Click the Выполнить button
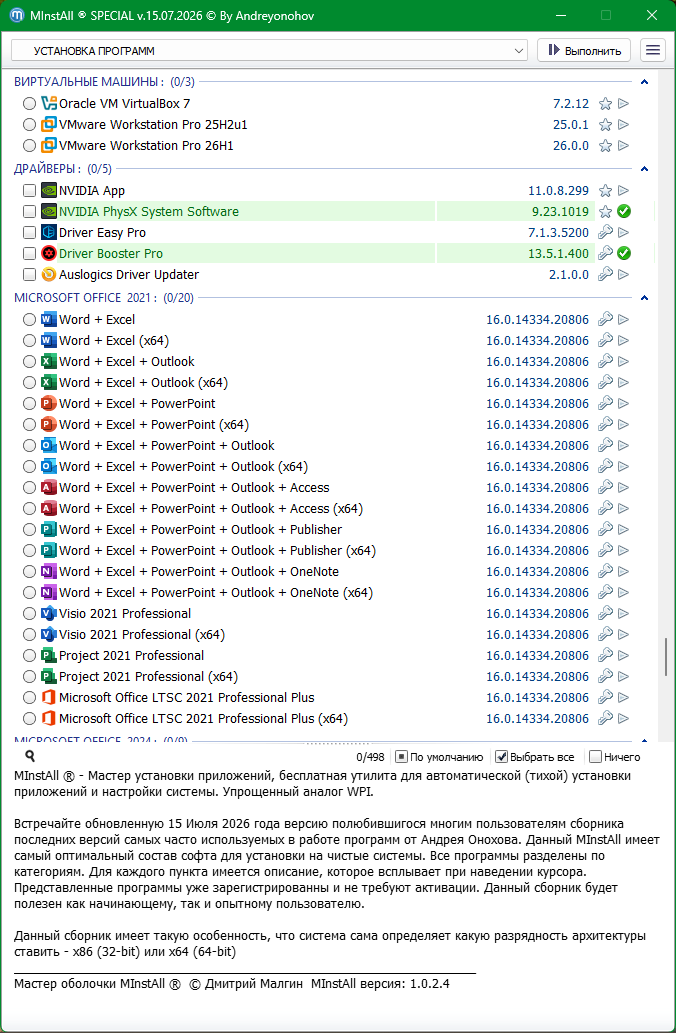Image resolution: width=676 pixels, height=1033 pixels. [x=584, y=51]
